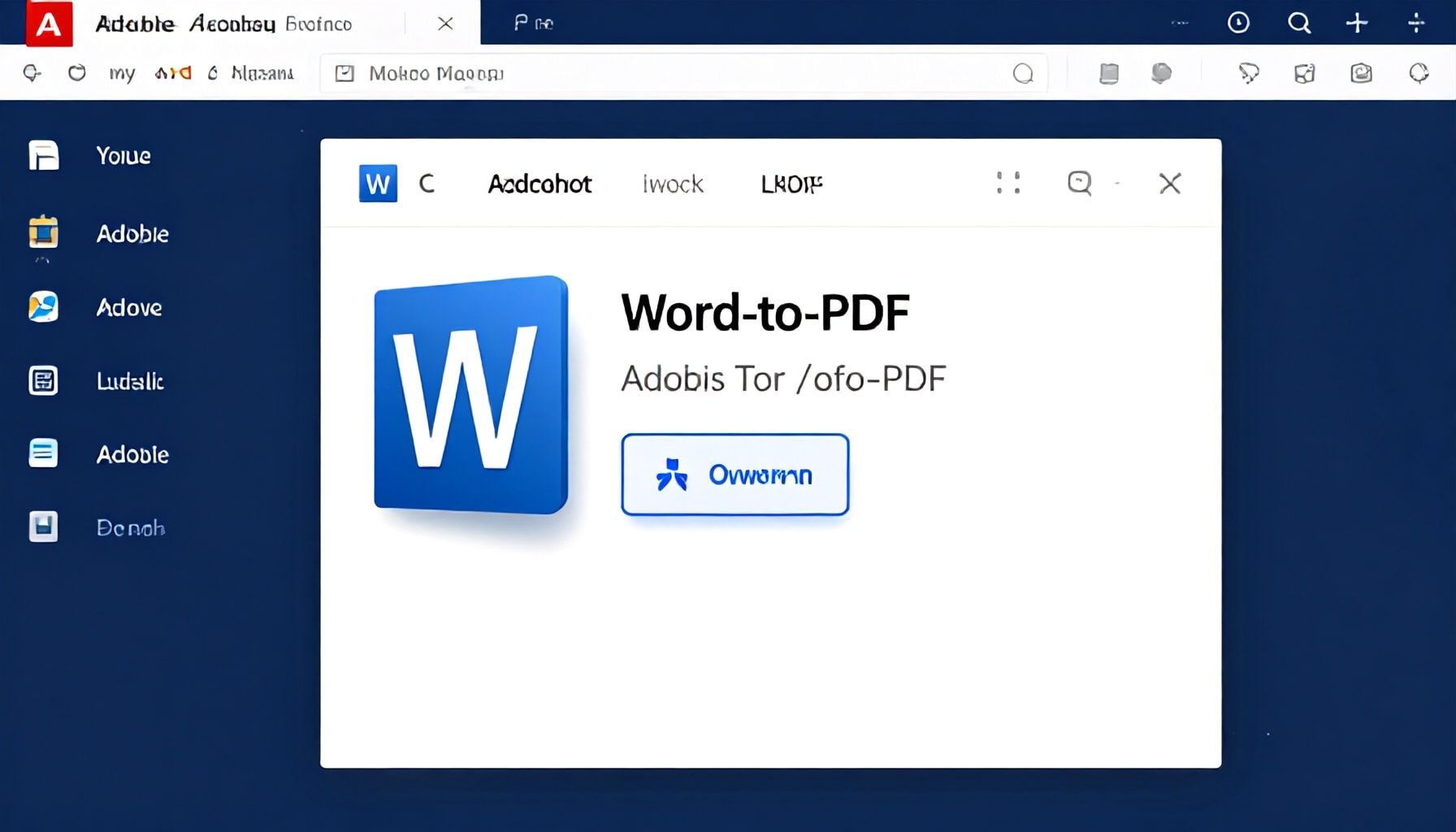1456x832 pixels.
Task: Click the division-sign icon in the title bar
Action: click(1416, 23)
